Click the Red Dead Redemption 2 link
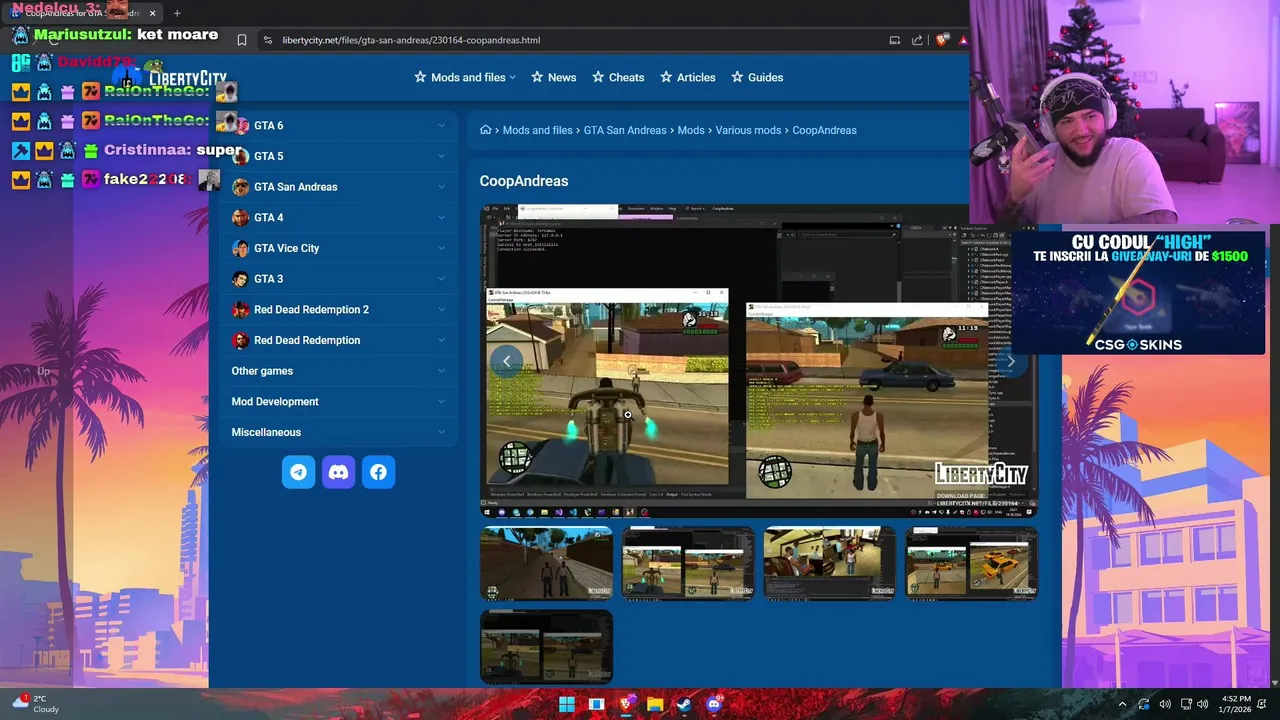Viewport: 1280px width, 720px height. click(x=311, y=310)
